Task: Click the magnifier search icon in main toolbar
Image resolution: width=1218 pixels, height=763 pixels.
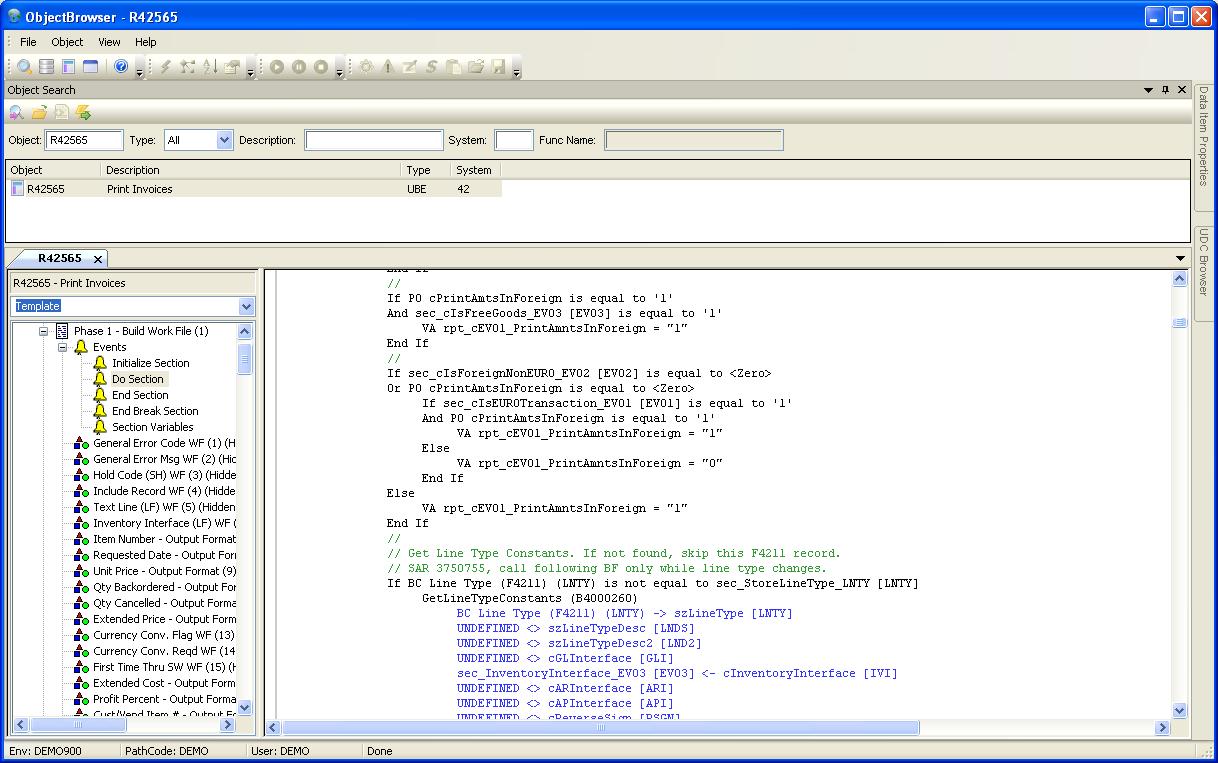Action: coord(24,67)
